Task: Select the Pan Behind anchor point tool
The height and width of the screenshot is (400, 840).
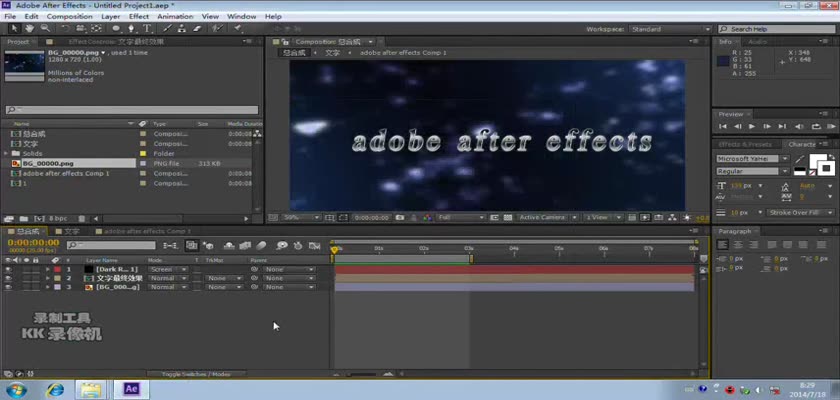Action: (96, 29)
